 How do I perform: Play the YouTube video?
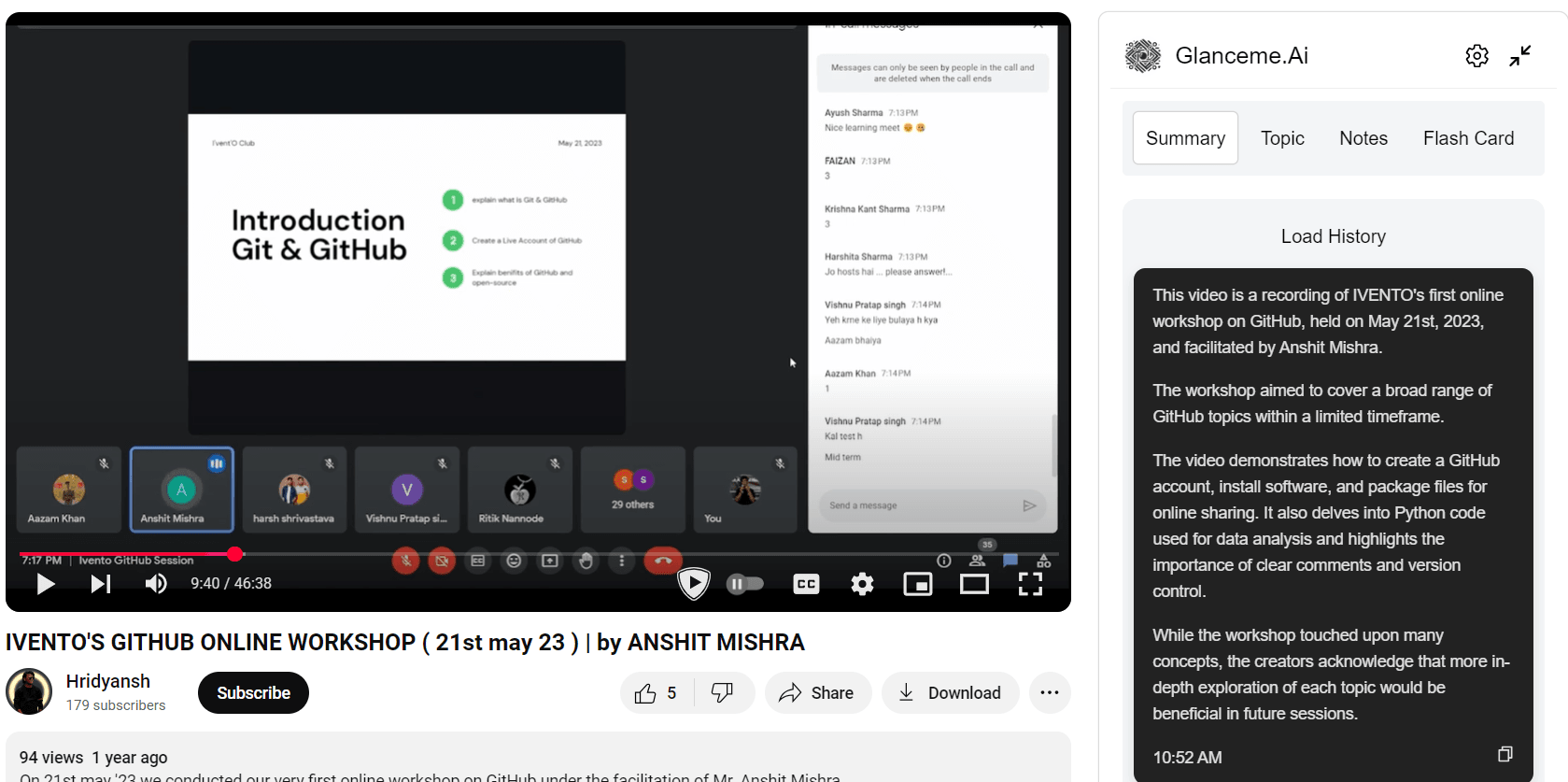(45, 584)
